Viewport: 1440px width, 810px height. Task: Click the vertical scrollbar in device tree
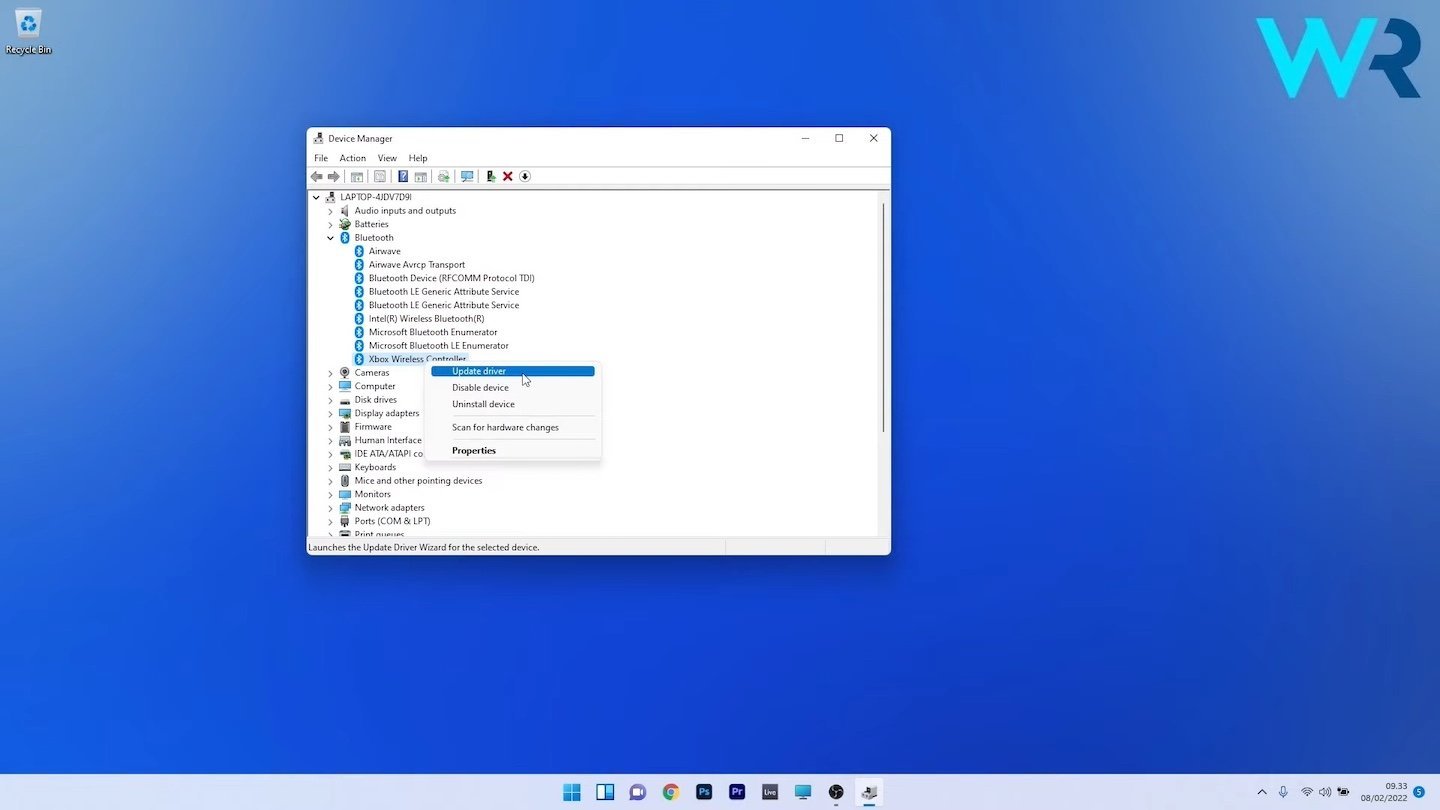pos(884,318)
